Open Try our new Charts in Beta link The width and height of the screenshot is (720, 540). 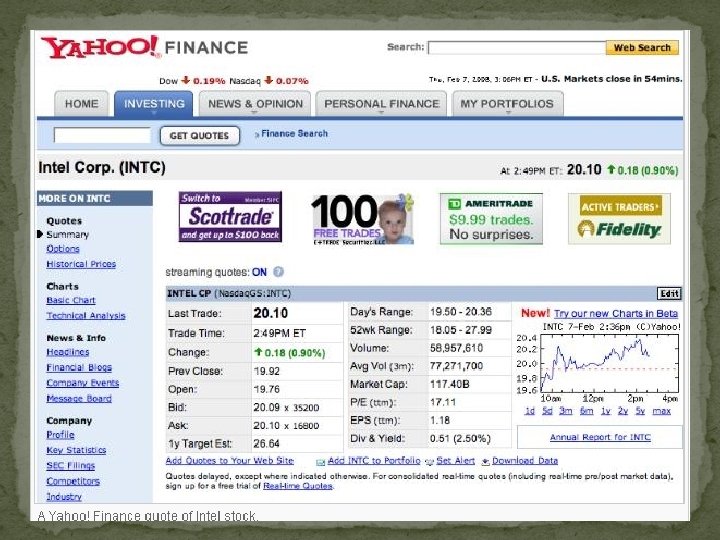[616, 314]
